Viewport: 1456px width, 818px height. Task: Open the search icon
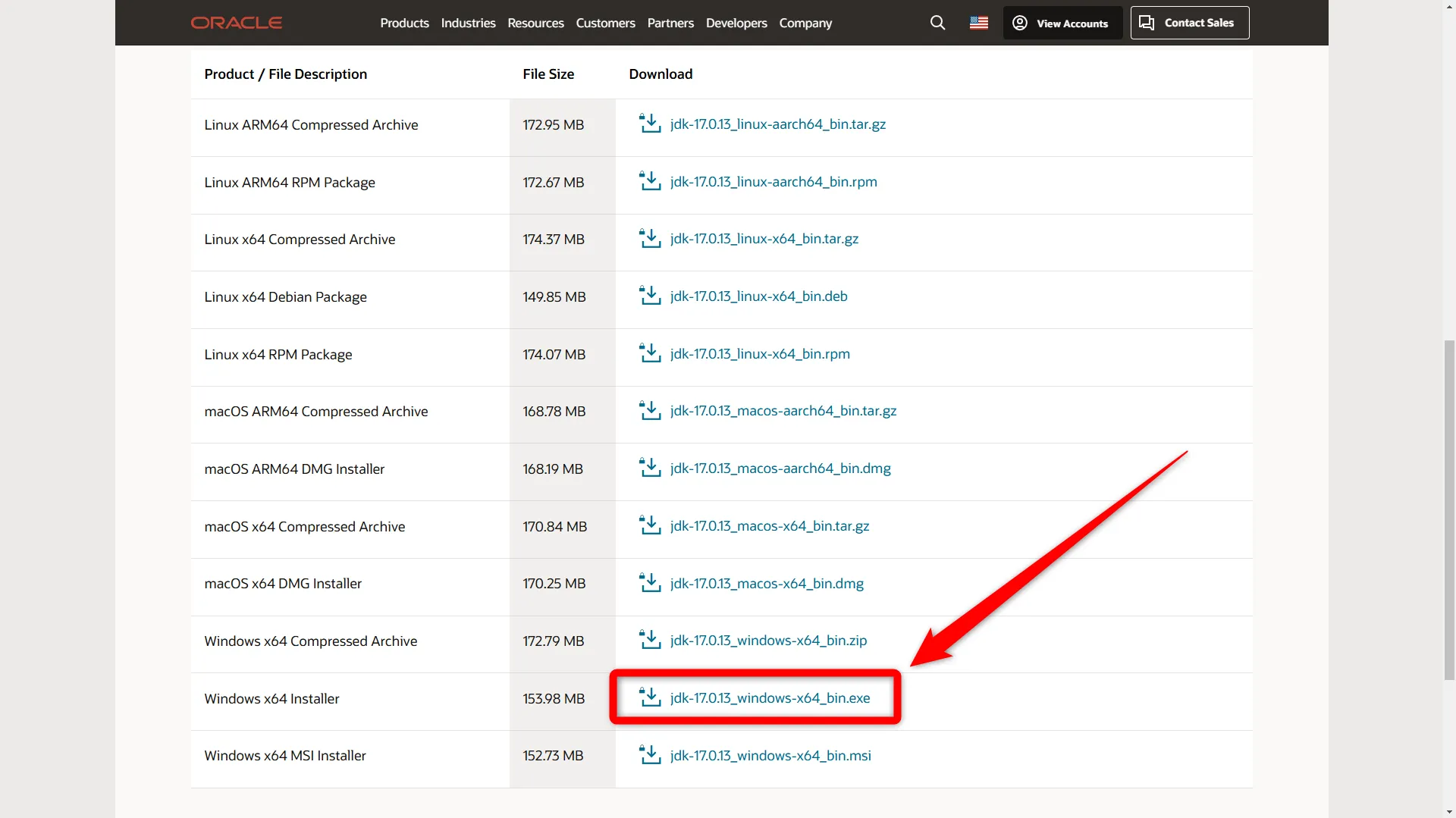click(938, 23)
